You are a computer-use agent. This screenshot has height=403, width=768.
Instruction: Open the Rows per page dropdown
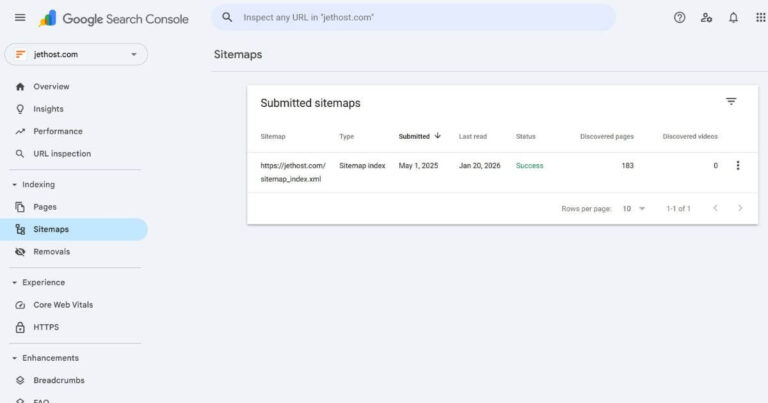pyautogui.click(x=634, y=209)
